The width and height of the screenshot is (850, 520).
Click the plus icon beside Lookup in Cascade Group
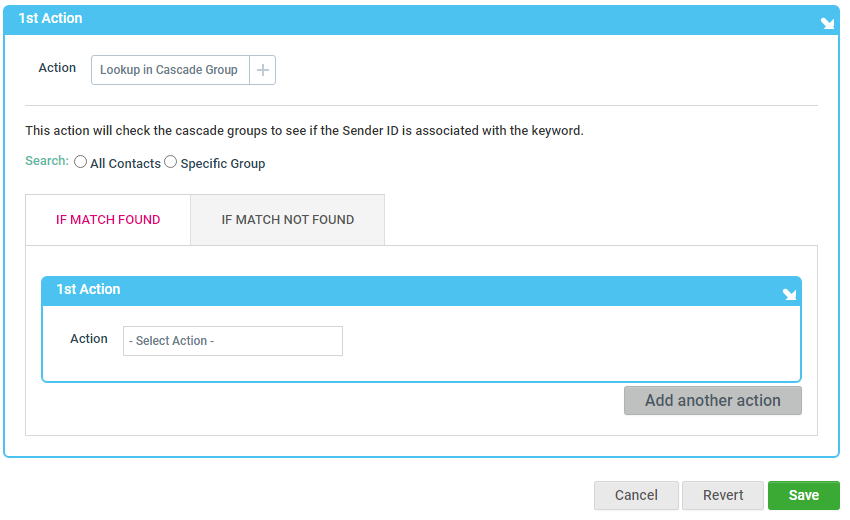point(262,70)
